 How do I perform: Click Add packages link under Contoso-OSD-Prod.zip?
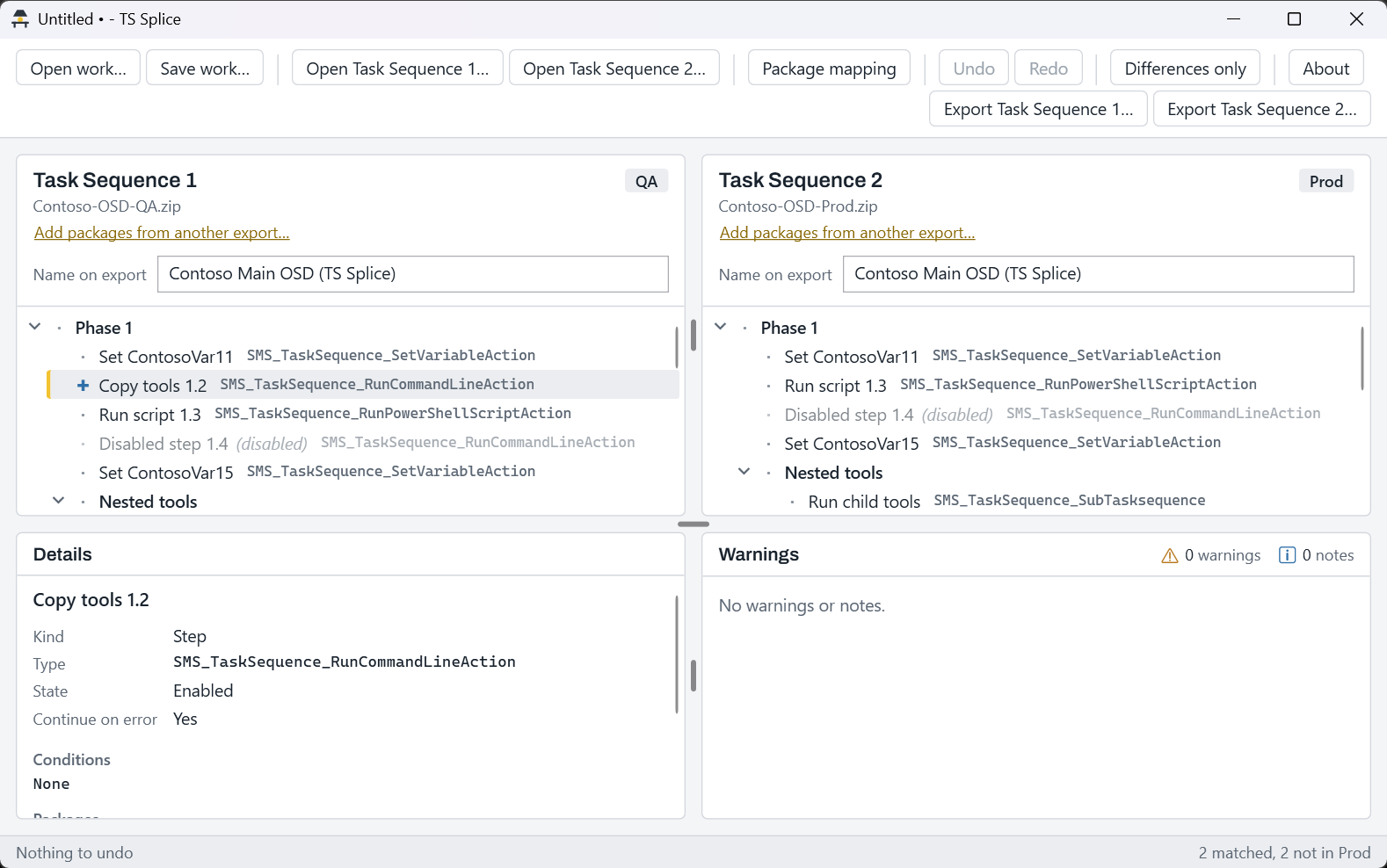[x=847, y=233]
